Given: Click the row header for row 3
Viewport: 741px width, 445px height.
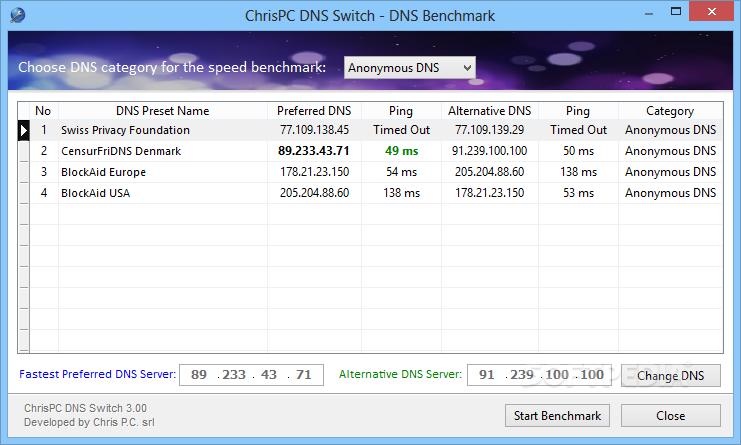Looking at the screenshot, I should pyautogui.click(x=24, y=172).
